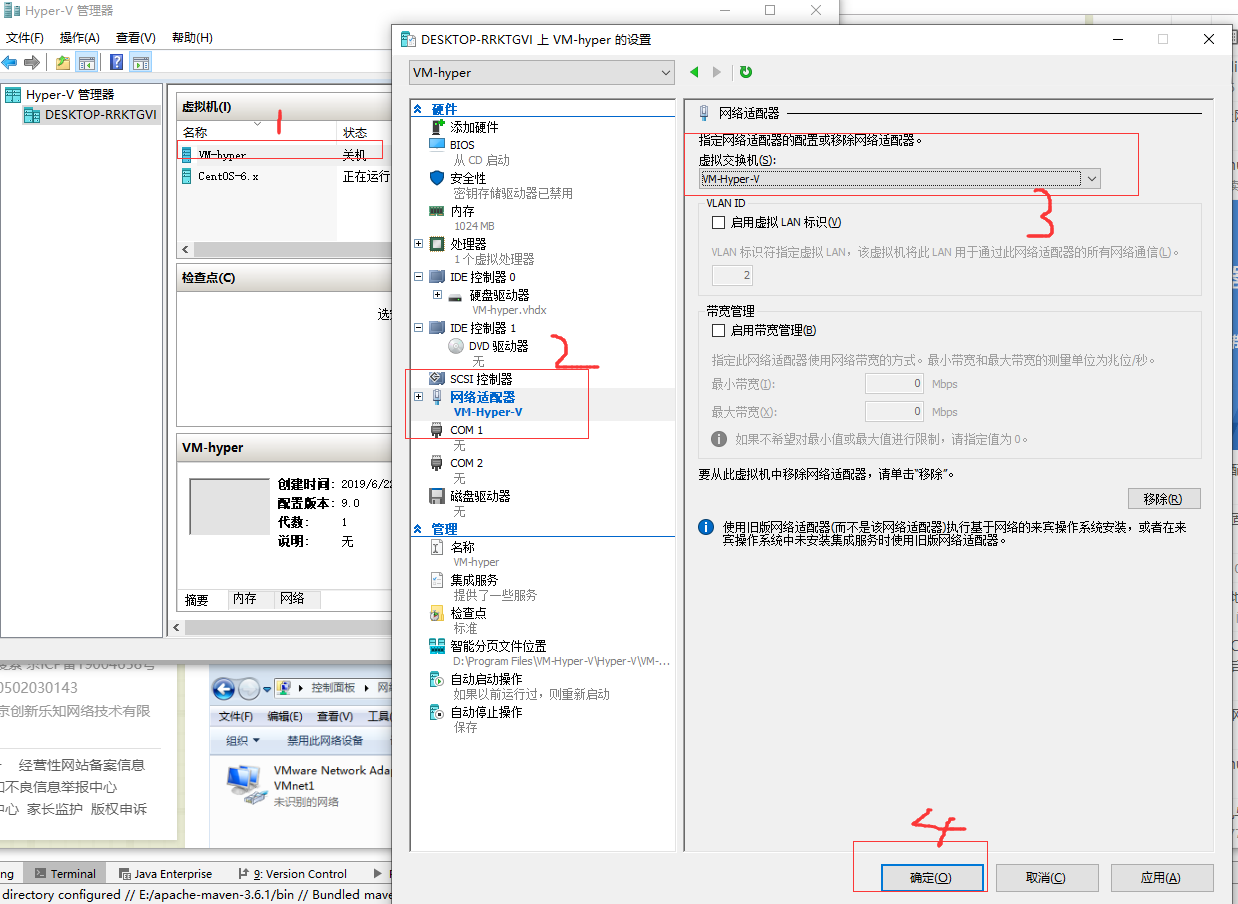
Task: Select the DVD 驱动器 item
Action: [x=498, y=346]
